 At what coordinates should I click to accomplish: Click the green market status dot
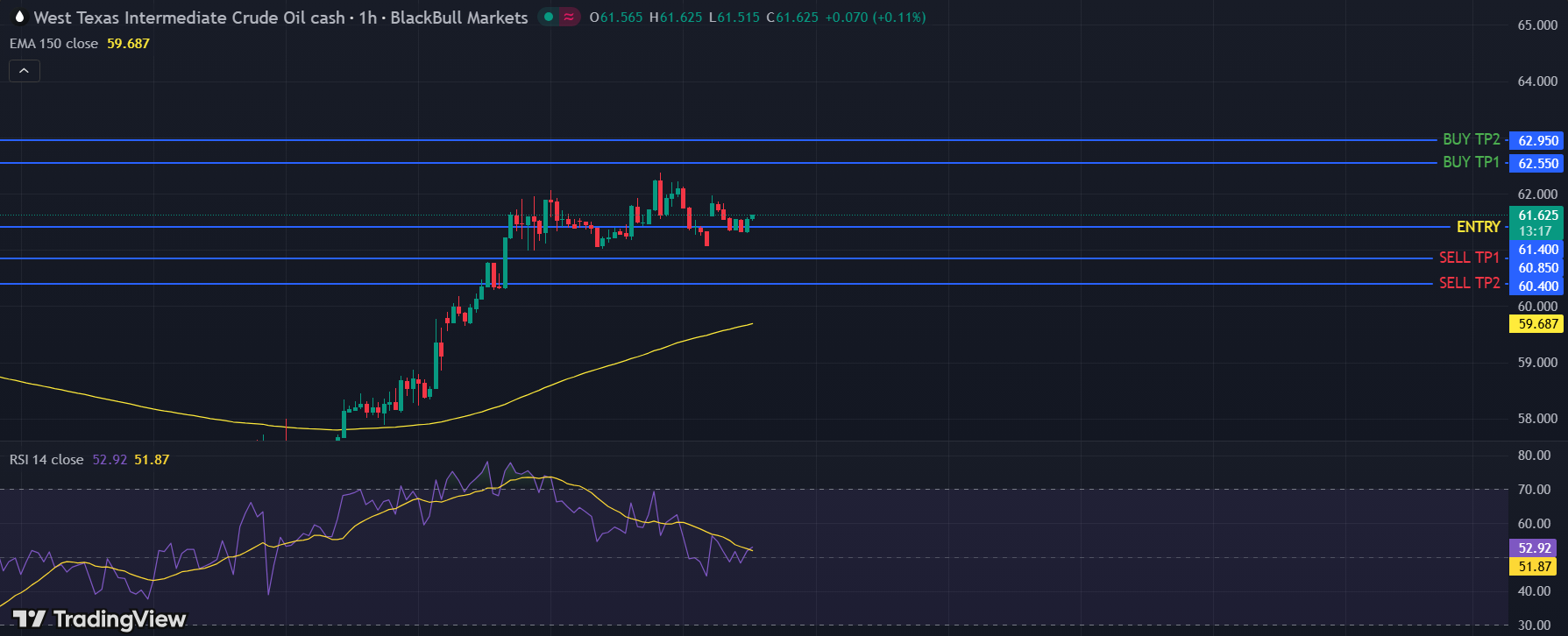click(x=549, y=17)
